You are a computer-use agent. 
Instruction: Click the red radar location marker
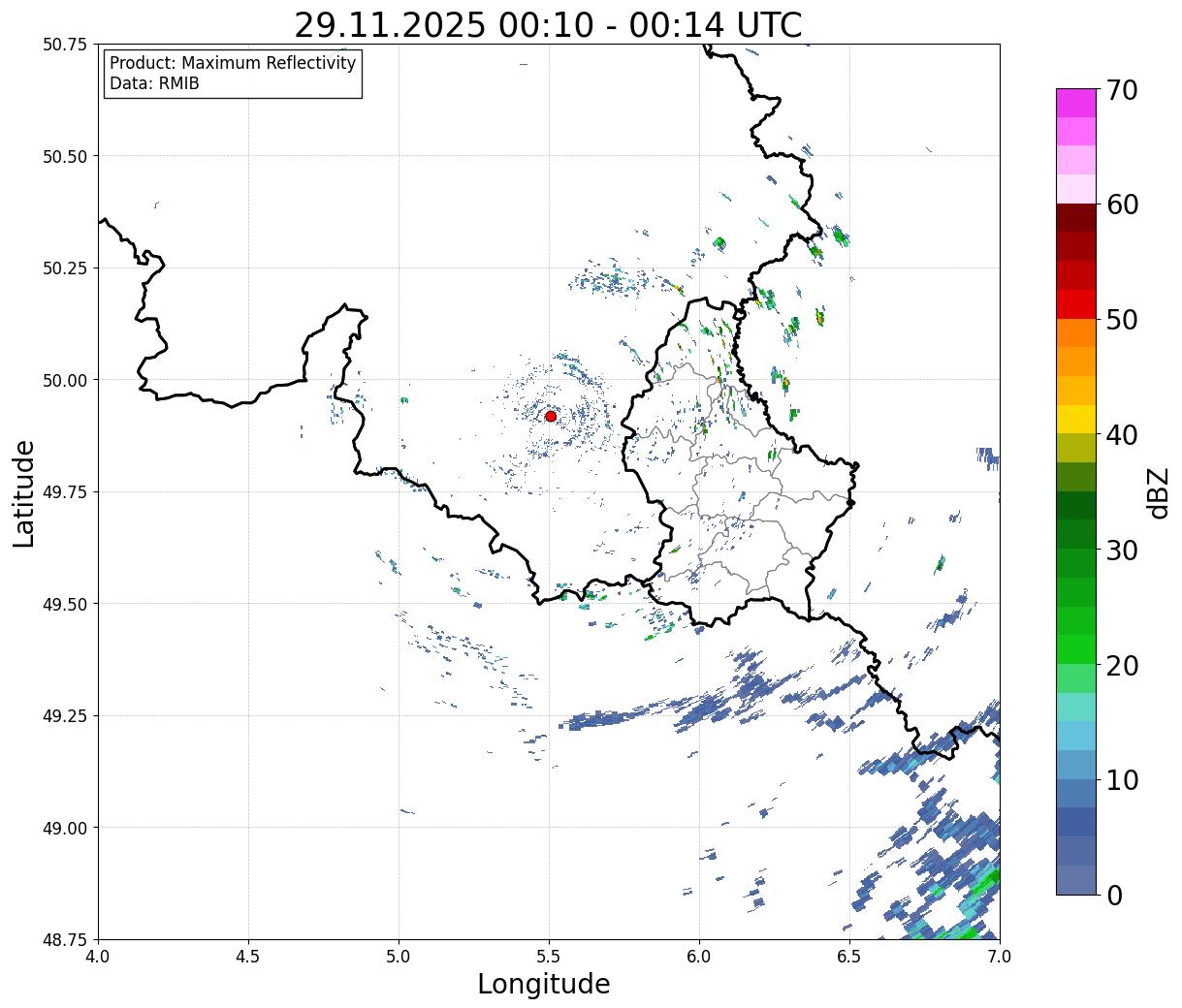[551, 416]
